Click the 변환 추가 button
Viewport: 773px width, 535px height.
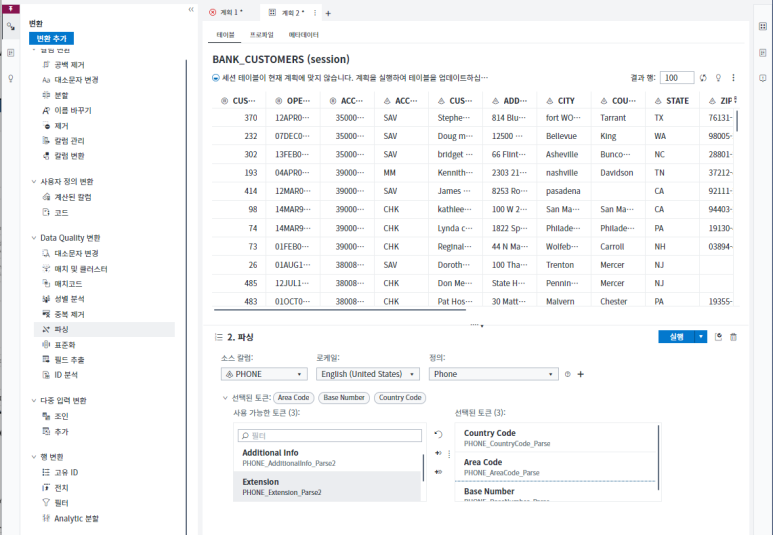[x=51, y=38]
